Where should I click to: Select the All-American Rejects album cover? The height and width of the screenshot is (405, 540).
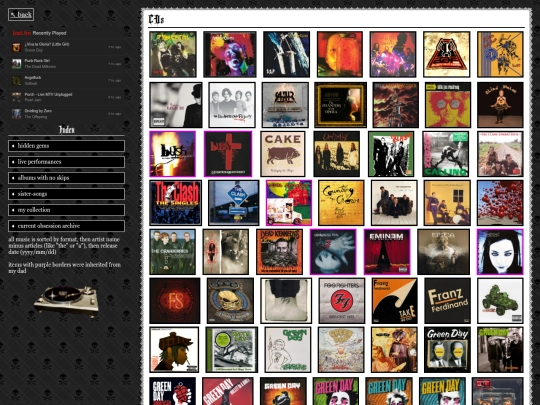[x=232, y=105]
